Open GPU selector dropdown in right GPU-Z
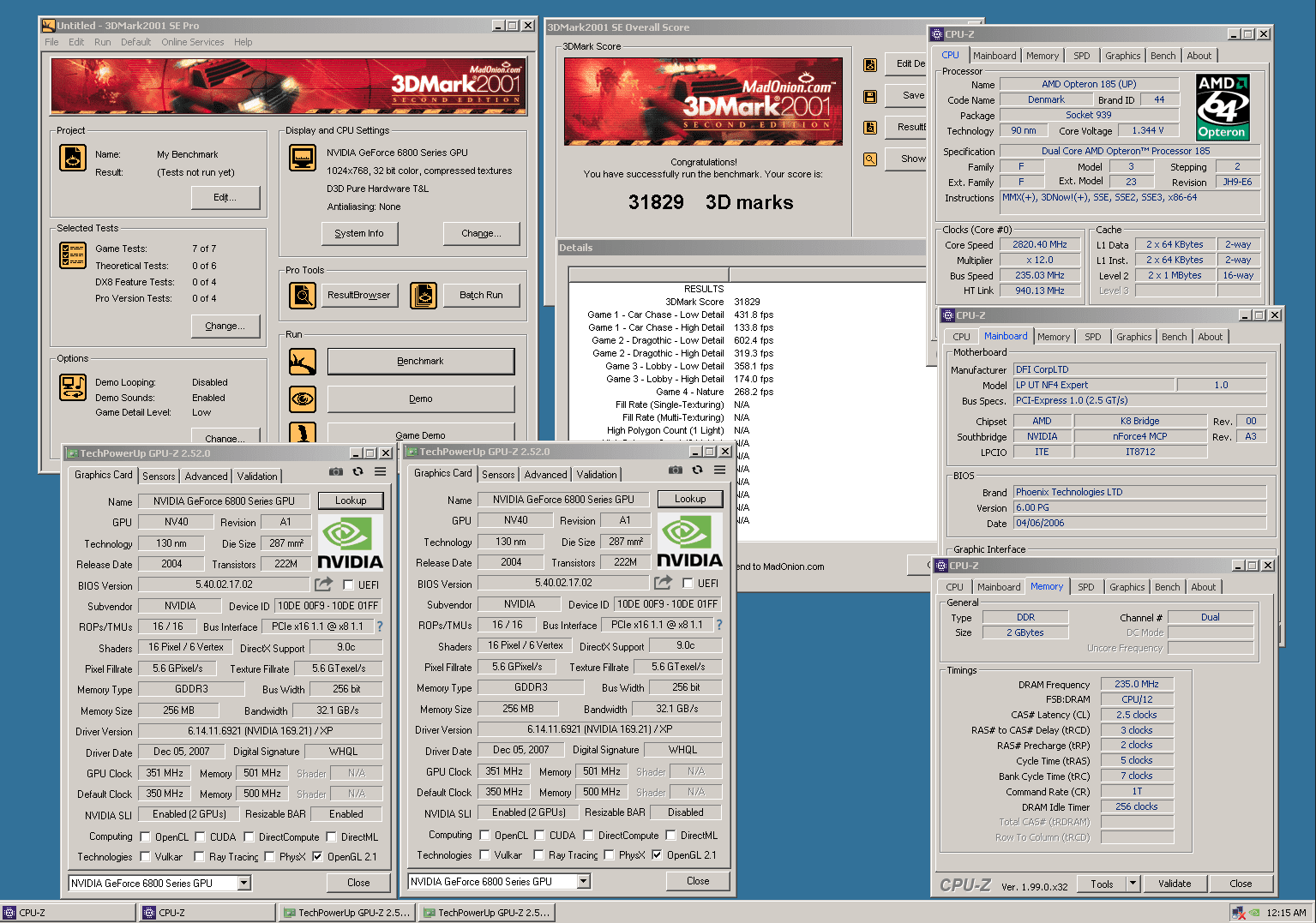This screenshot has height=923, width=1316. tap(584, 881)
